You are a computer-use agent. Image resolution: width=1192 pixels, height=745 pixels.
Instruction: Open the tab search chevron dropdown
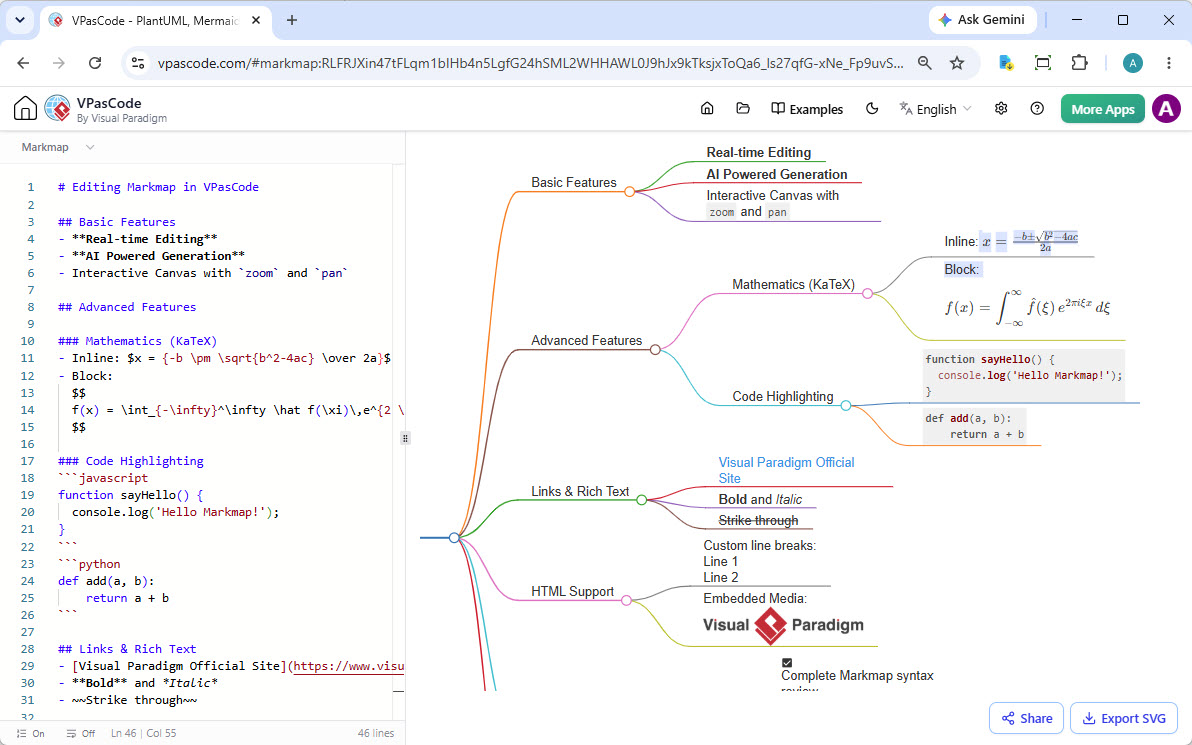coord(20,21)
